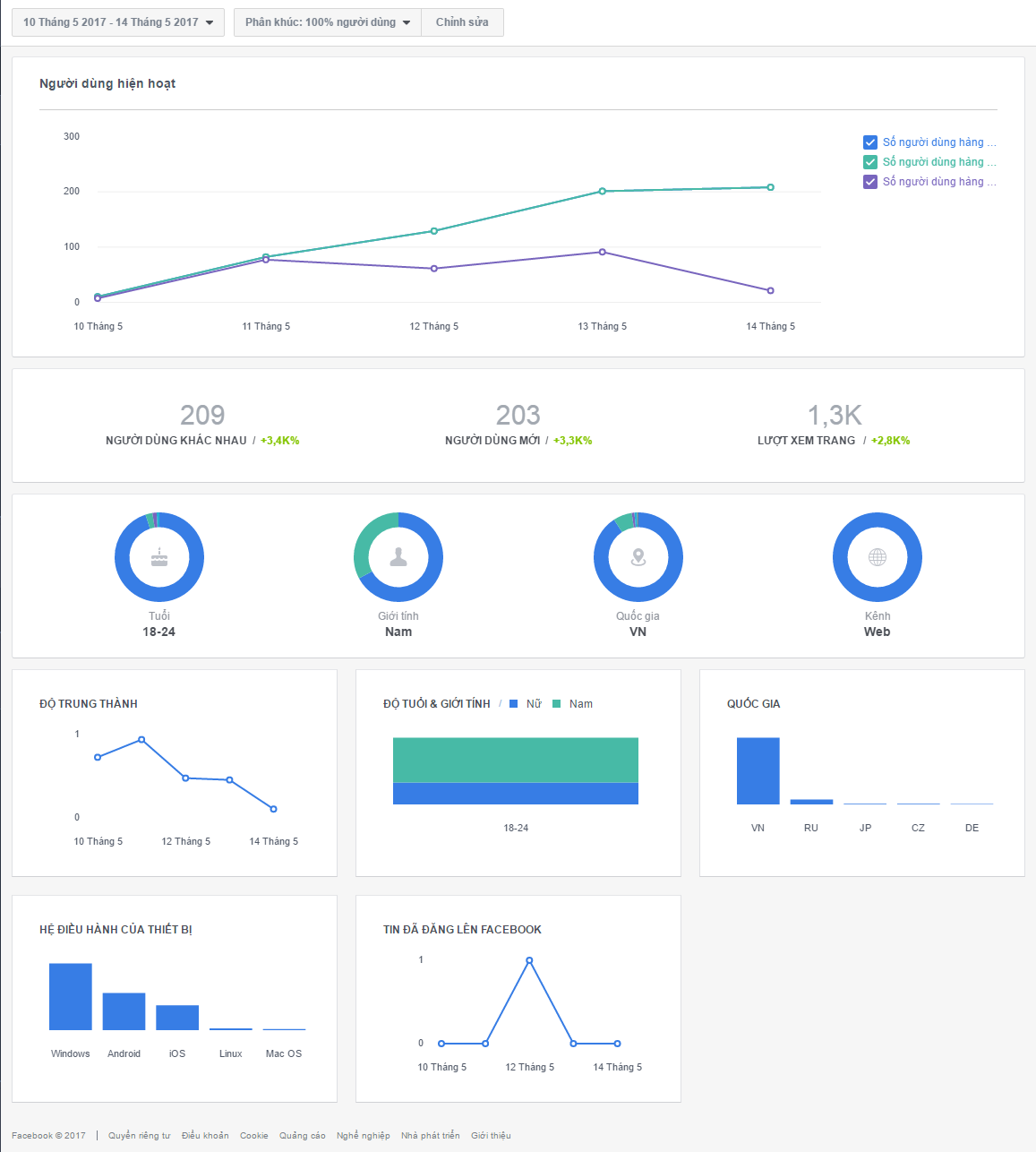Viewport: 1036px width, 1152px height.
Task: Click the birthday cake age icon
Action: (159, 557)
